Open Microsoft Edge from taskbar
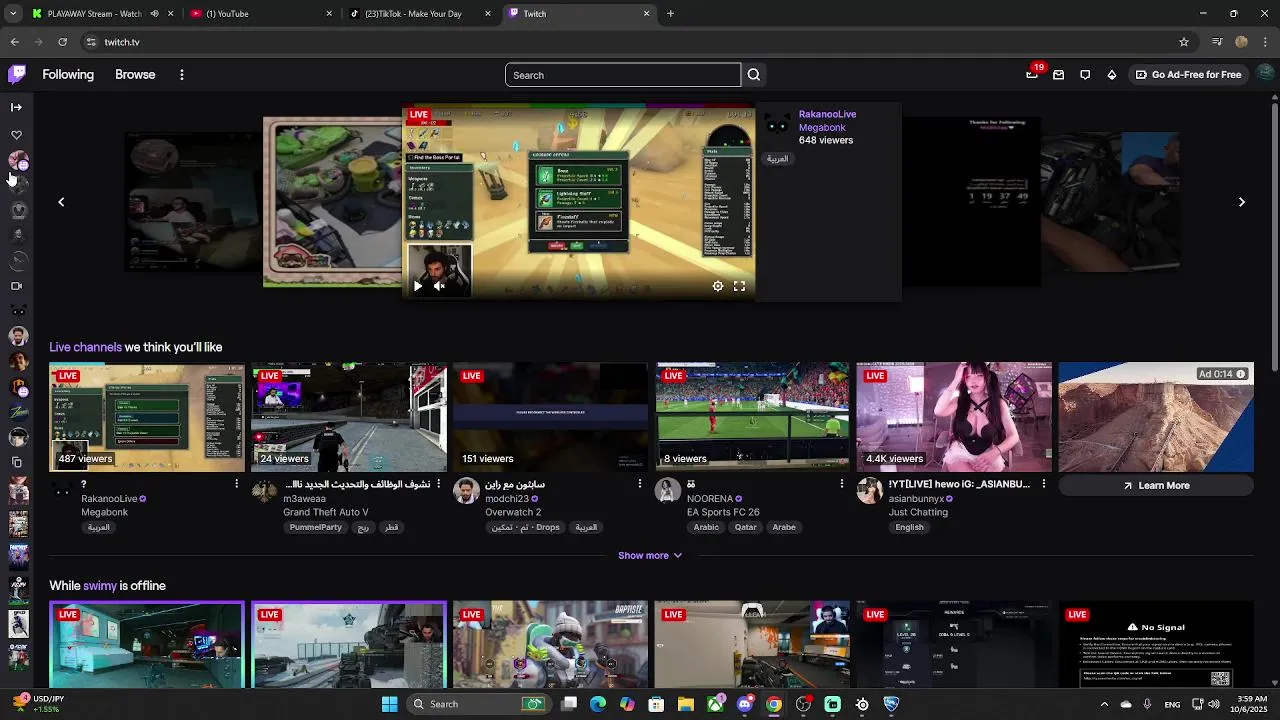 click(x=598, y=704)
